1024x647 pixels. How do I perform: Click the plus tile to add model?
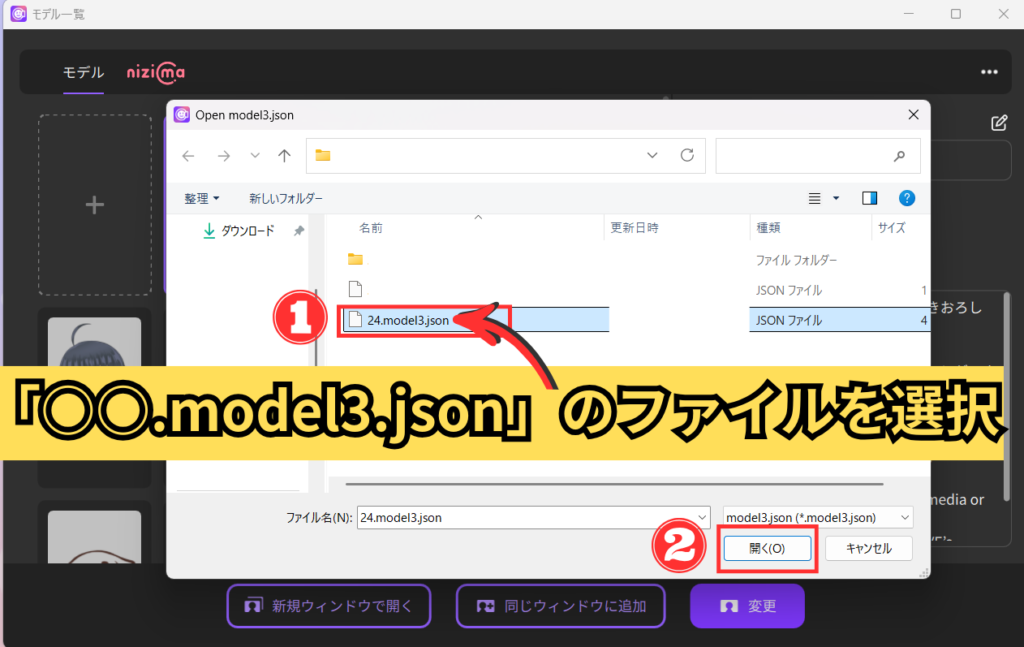(x=95, y=205)
